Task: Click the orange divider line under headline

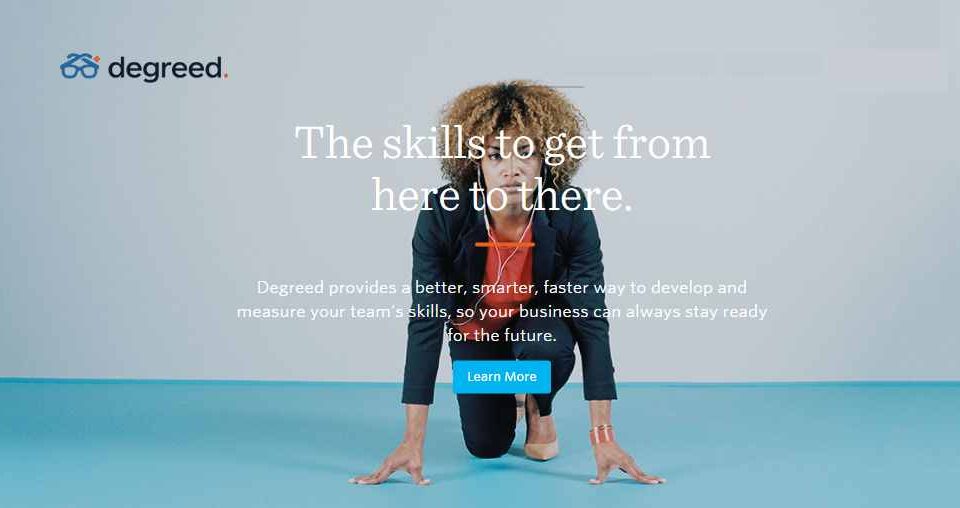Action: click(x=504, y=245)
